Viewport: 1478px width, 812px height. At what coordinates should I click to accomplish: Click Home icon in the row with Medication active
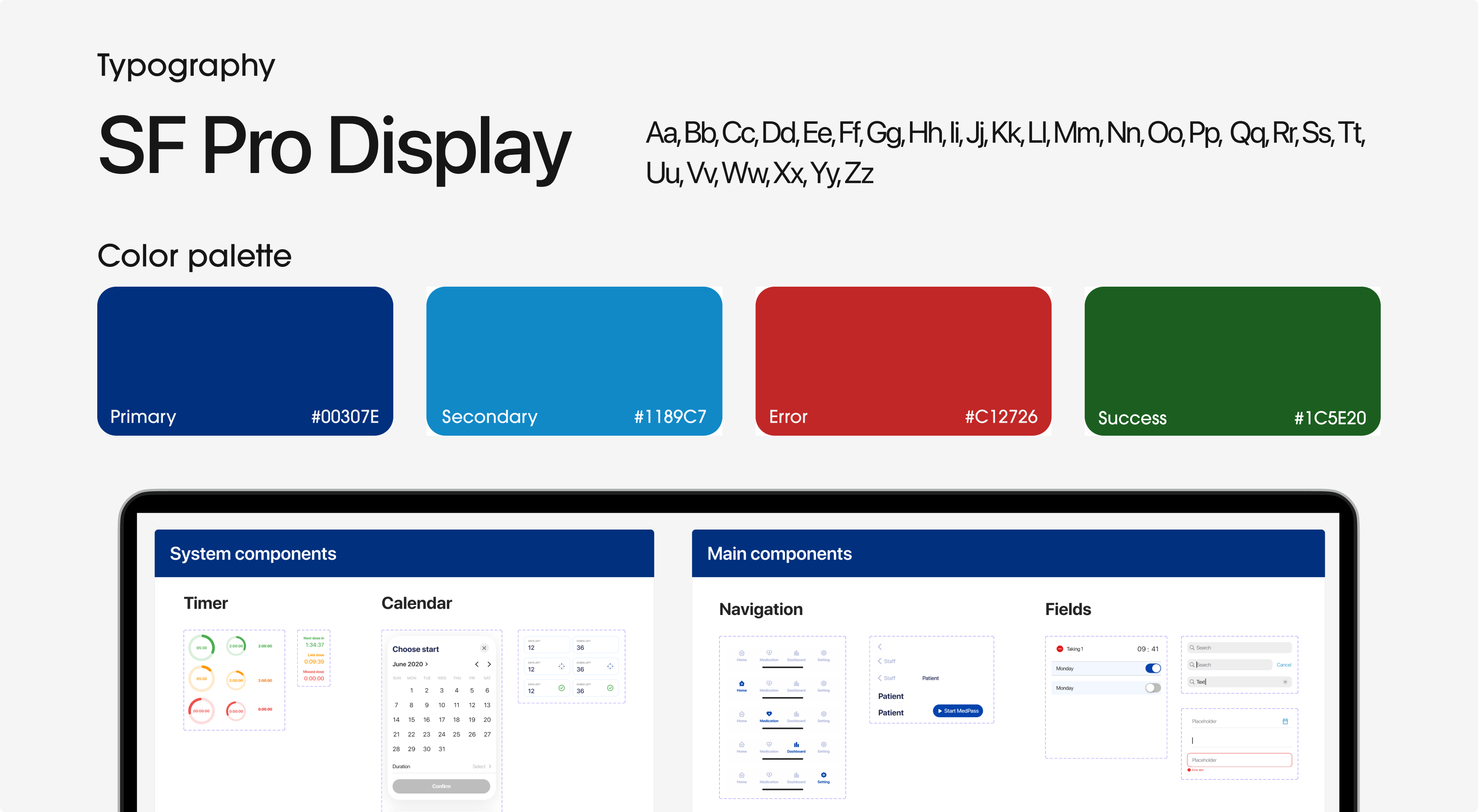(x=742, y=714)
